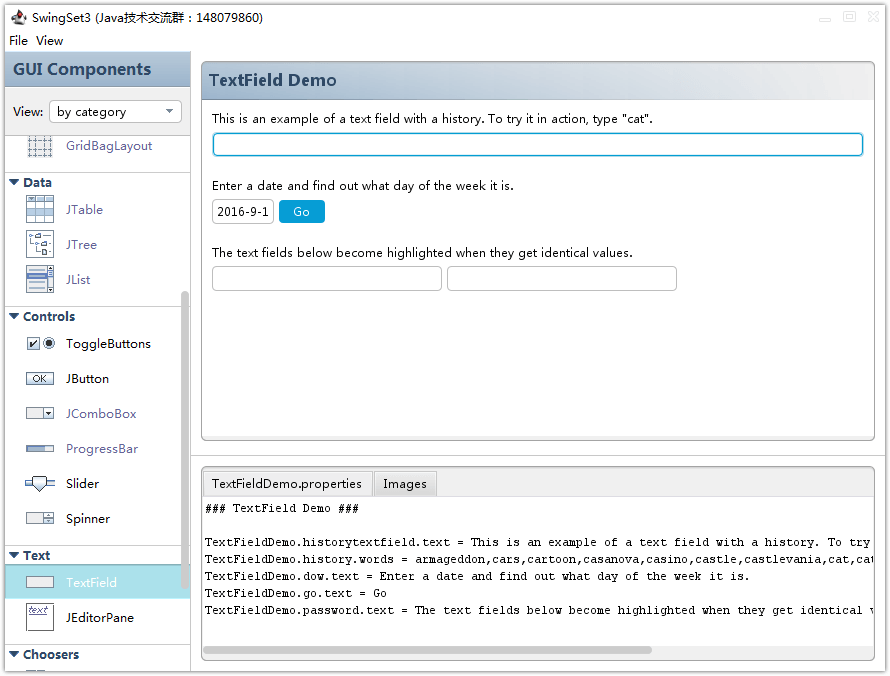Open the JEditorPane demo
Image resolution: width=890 pixels, height=676 pixels.
coord(99,617)
